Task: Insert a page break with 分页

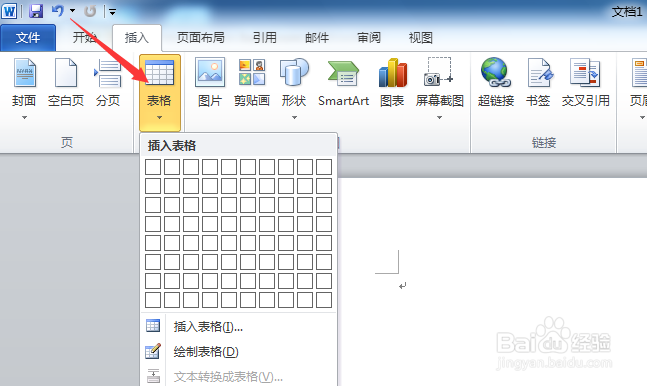Action: pyautogui.click(x=108, y=83)
